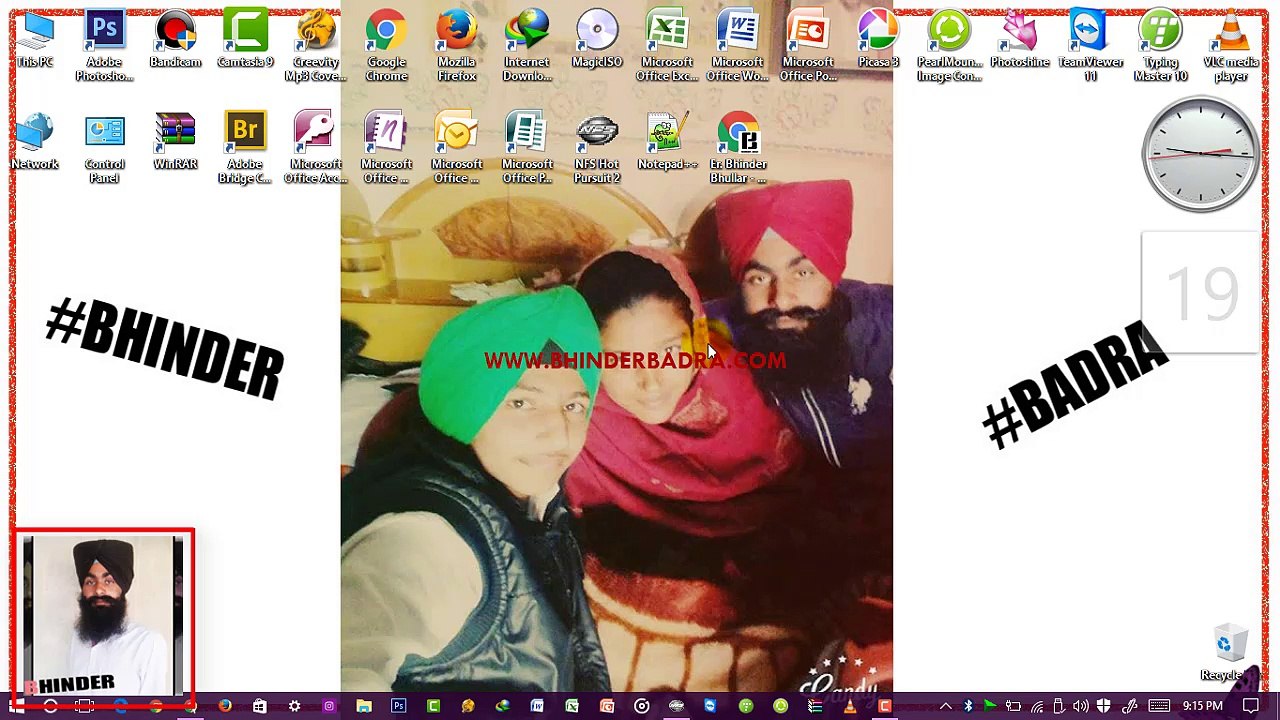The height and width of the screenshot is (720, 1280).
Task: Select NFS Hot Pursuit 2 desktop icon
Action: [597, 148]
